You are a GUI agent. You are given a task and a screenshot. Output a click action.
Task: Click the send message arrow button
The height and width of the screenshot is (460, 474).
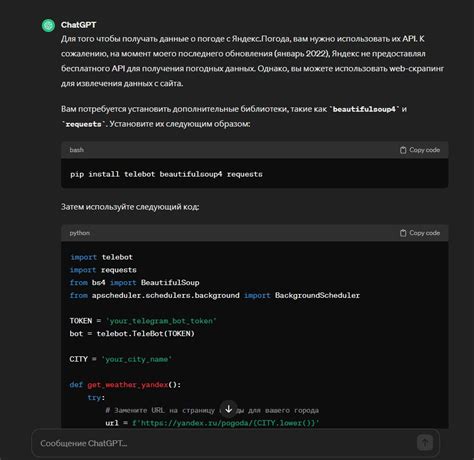coord(425,443)
